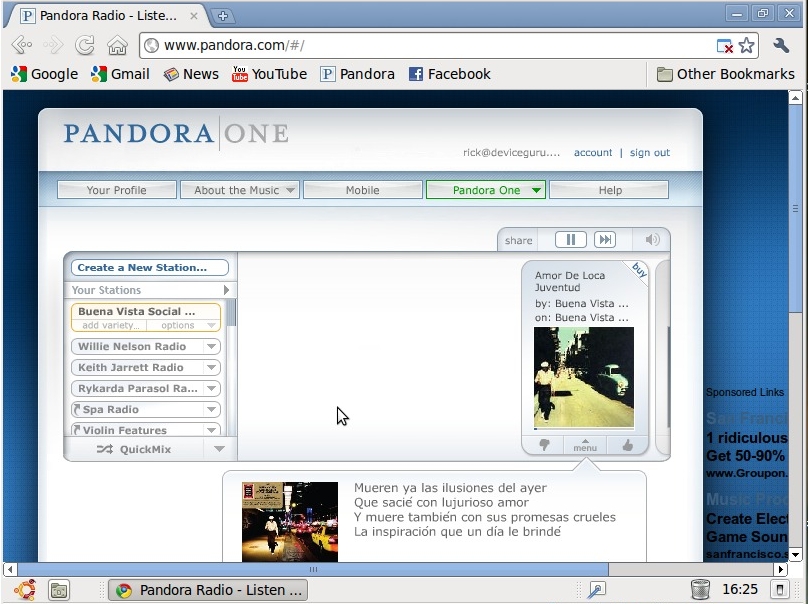808x604 pixels.
Task: Open the Pandora bookmark
Action: click(357, 74)
